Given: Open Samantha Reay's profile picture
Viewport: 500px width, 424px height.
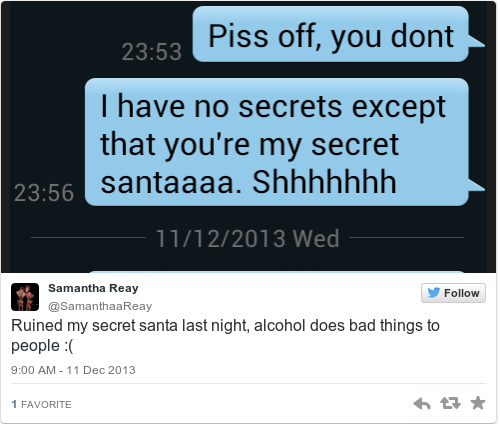Looking at the screenshot, I should point(25,297).
